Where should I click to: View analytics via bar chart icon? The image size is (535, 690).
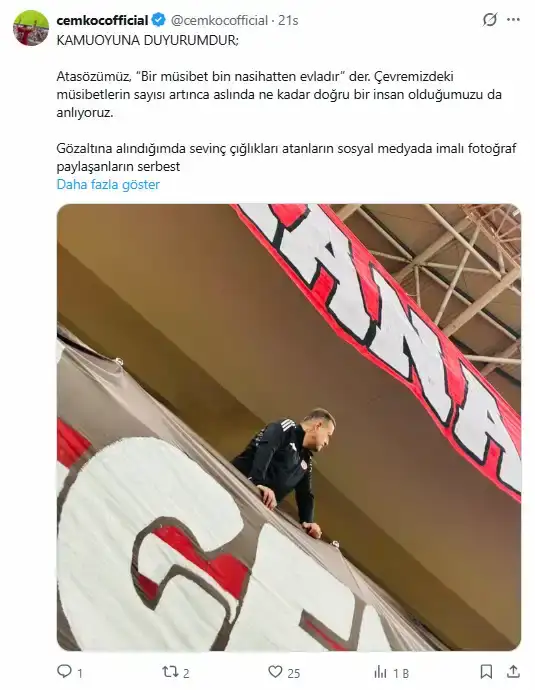[x=380, y=672]
